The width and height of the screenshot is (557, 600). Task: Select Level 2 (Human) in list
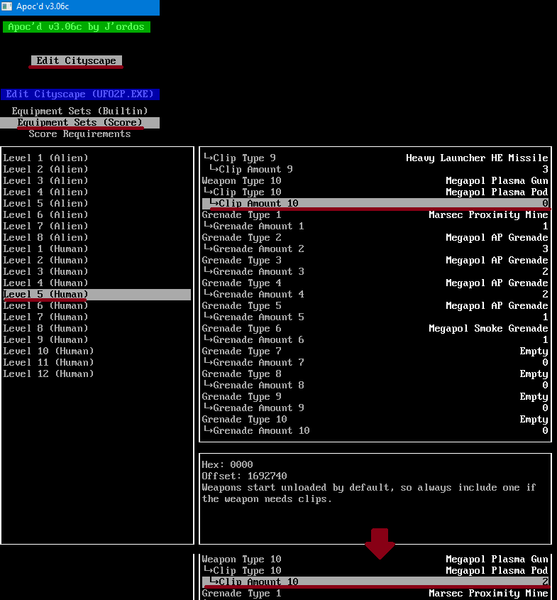coord(46,260)
